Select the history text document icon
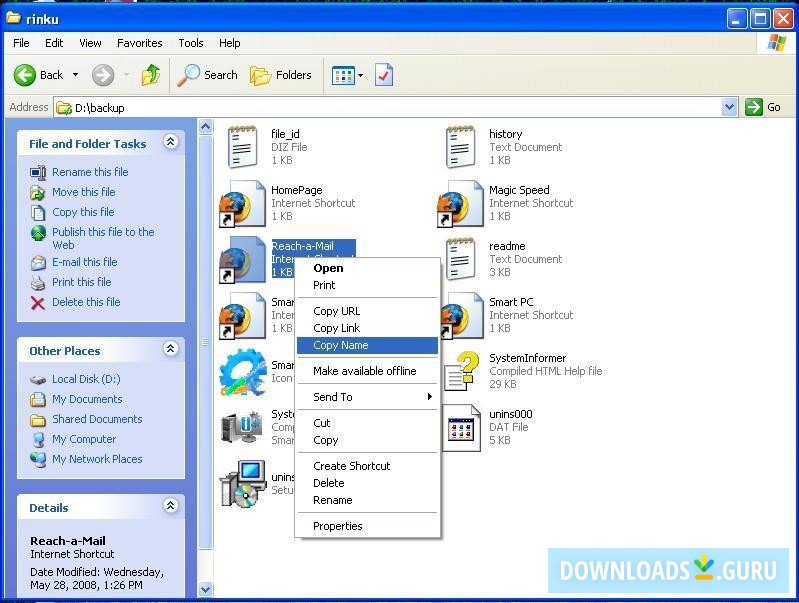This screenshot has height=603, width=799. tap(460, 147)
